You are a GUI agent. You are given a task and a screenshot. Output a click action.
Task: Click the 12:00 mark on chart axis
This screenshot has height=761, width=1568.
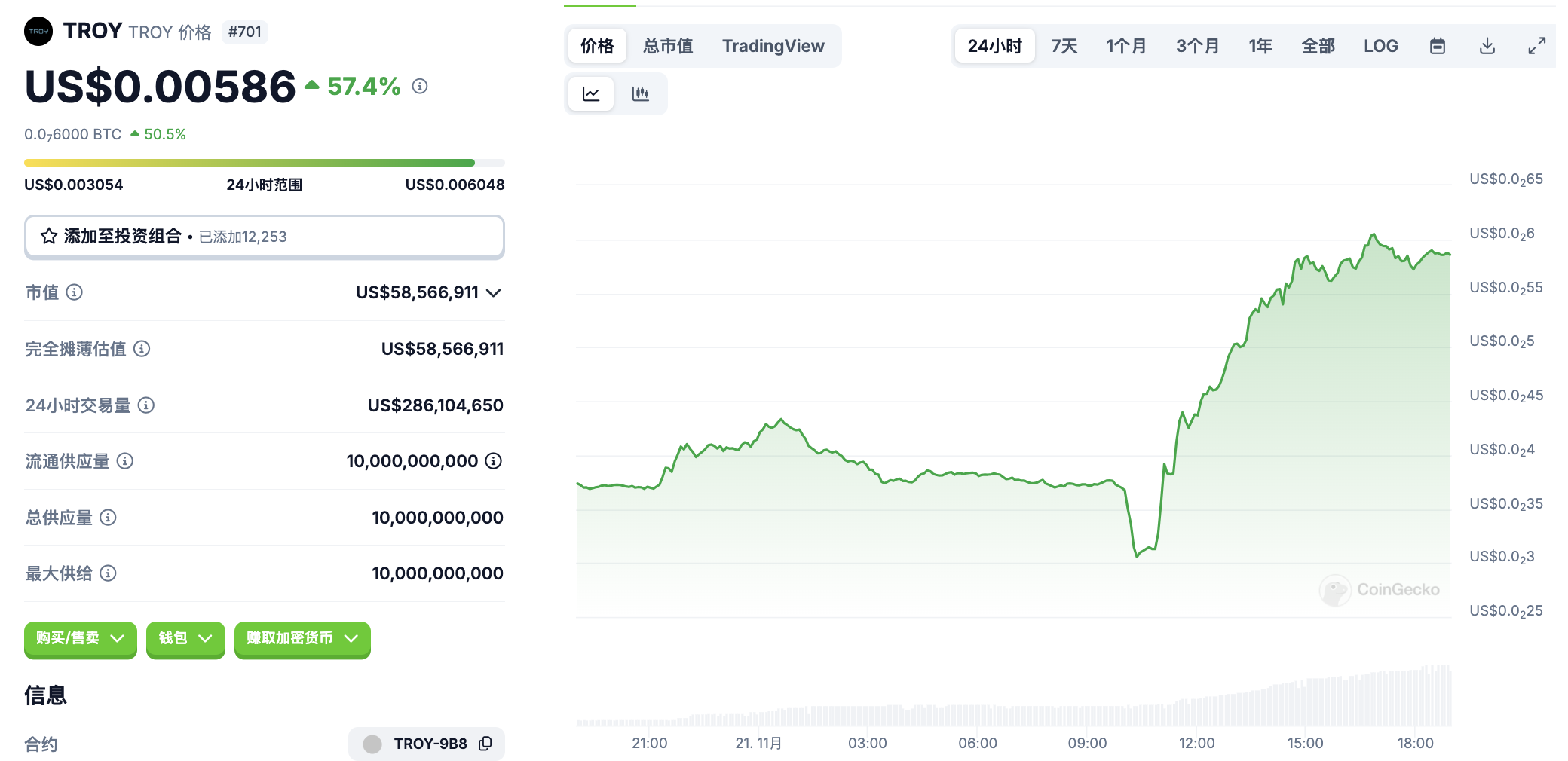coord(1196,743)
